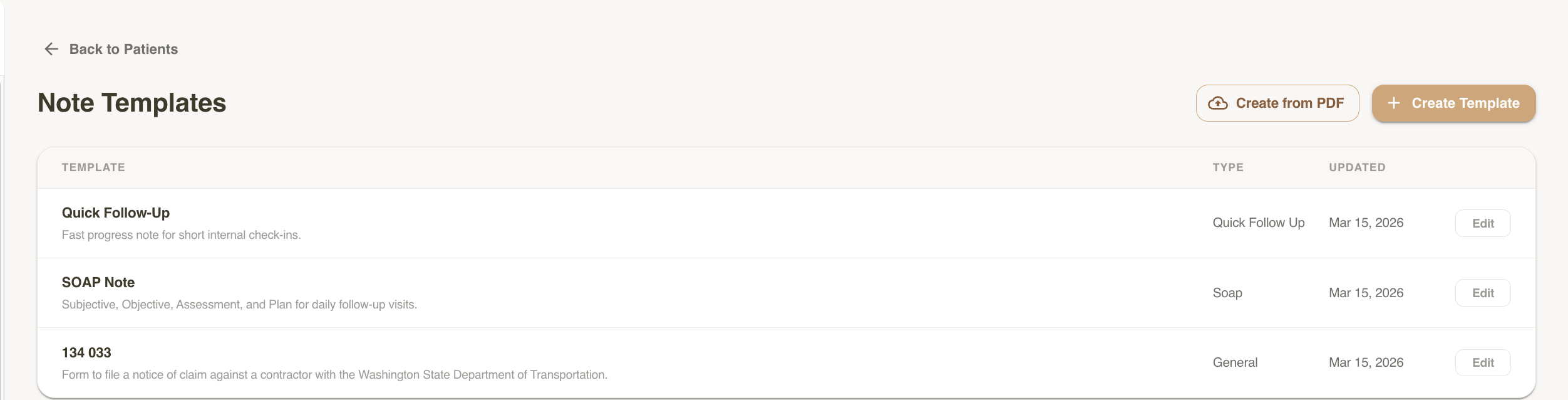
Task: Click the back arrow icon
Action: (51, 49)
